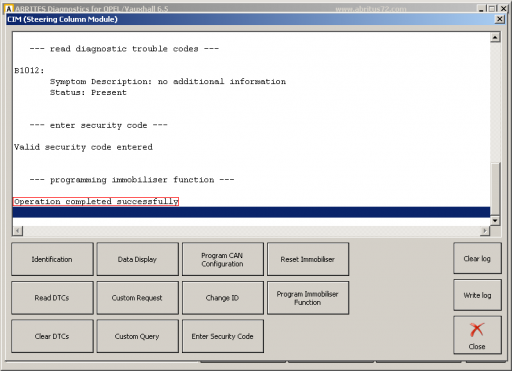
Task: Click Reset Immobiliser button
Action: [308, 259]
